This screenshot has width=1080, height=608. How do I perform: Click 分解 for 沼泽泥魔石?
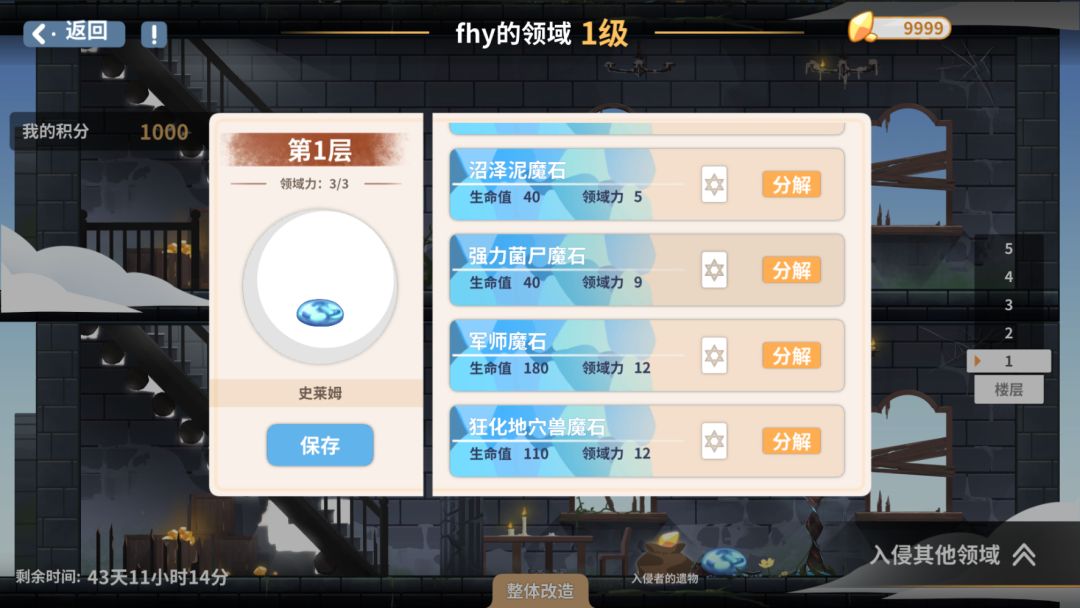pos(791,185)
